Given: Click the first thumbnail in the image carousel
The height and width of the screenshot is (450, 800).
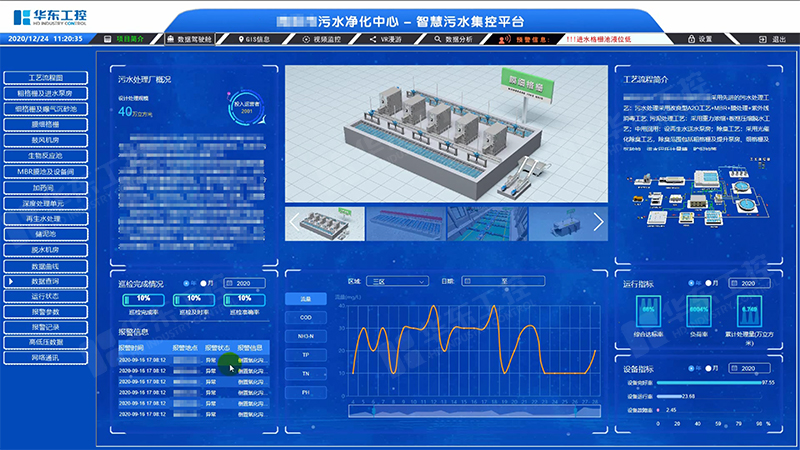Looking at the screenshot, I should (324, 223).
